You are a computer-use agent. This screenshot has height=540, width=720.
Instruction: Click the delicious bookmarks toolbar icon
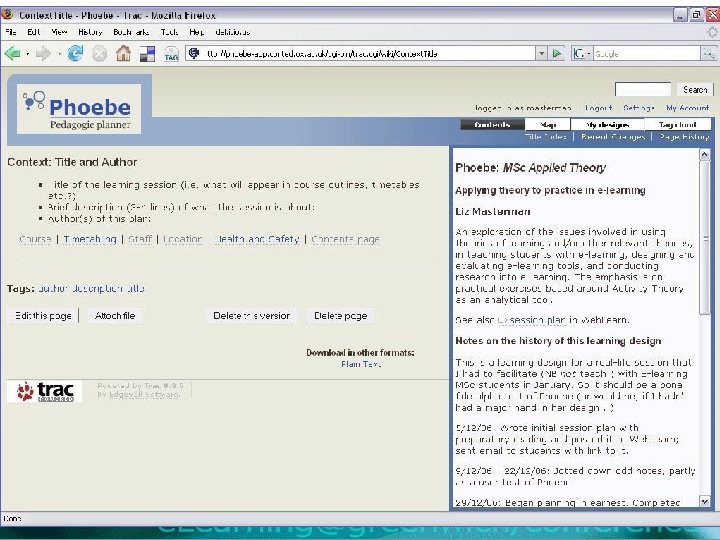pyautogui.click(x=147, y=54)
